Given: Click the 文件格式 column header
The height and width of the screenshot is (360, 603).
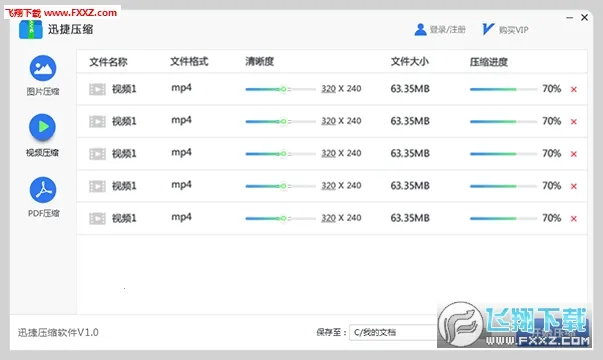Looking at the screenshot, I should tap(189, 62).
